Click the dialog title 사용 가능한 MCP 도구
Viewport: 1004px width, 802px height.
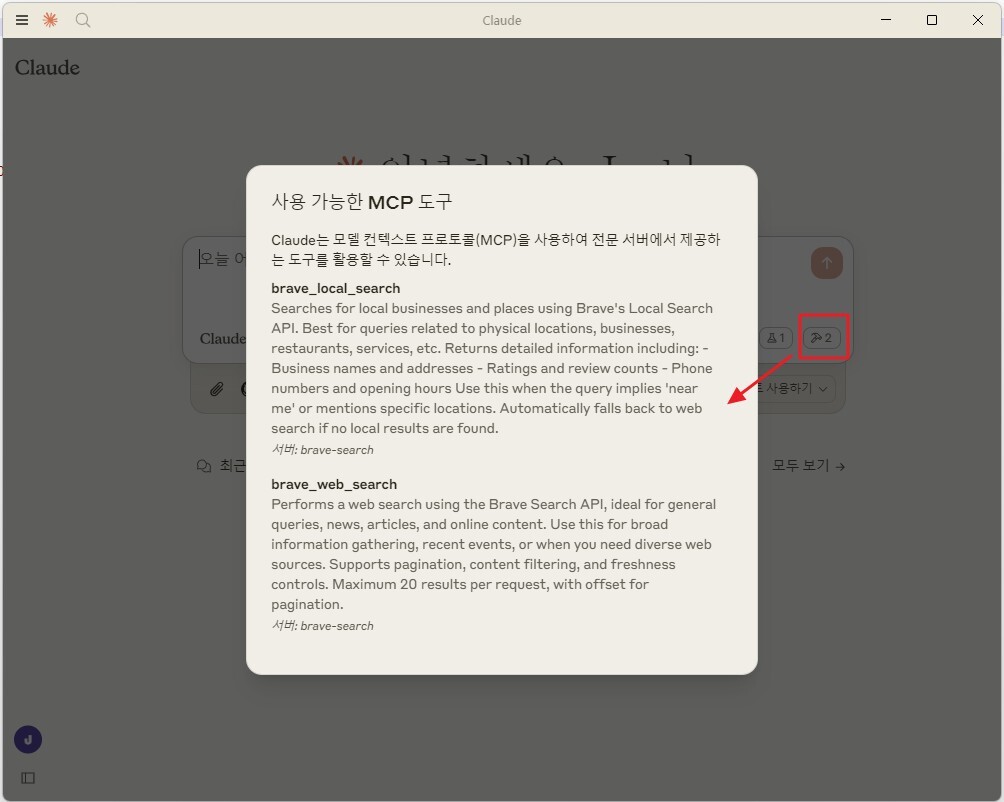[362, 202]
